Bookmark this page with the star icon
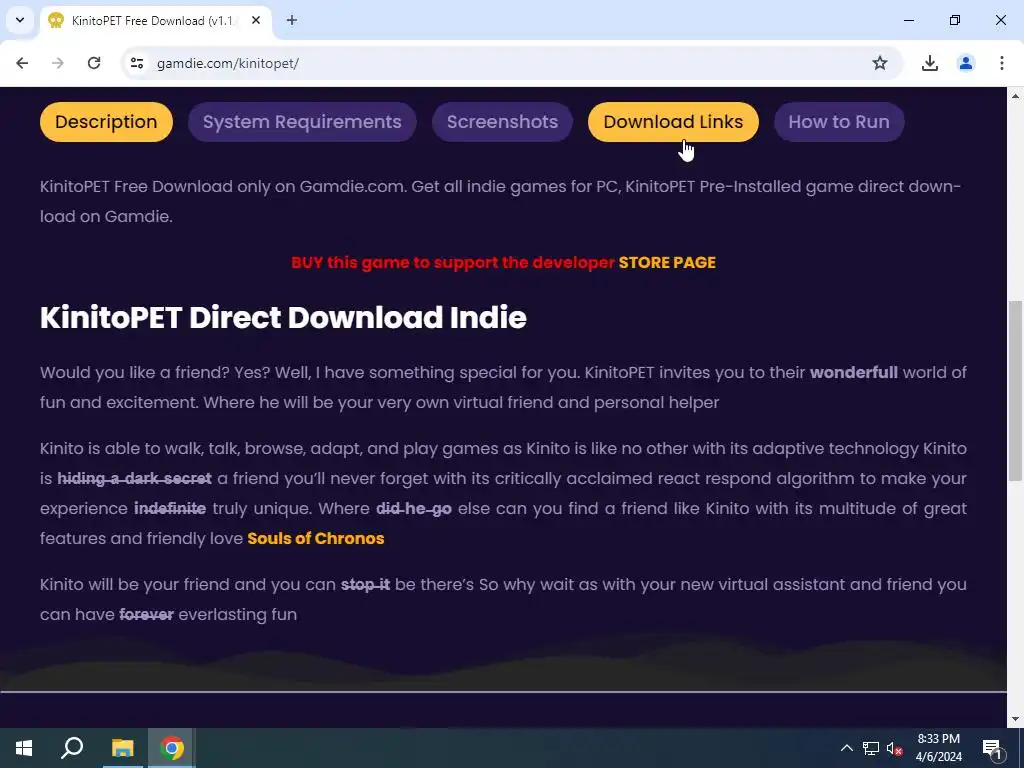Viewport: 1024px width, 768px height. coord(880,63)
